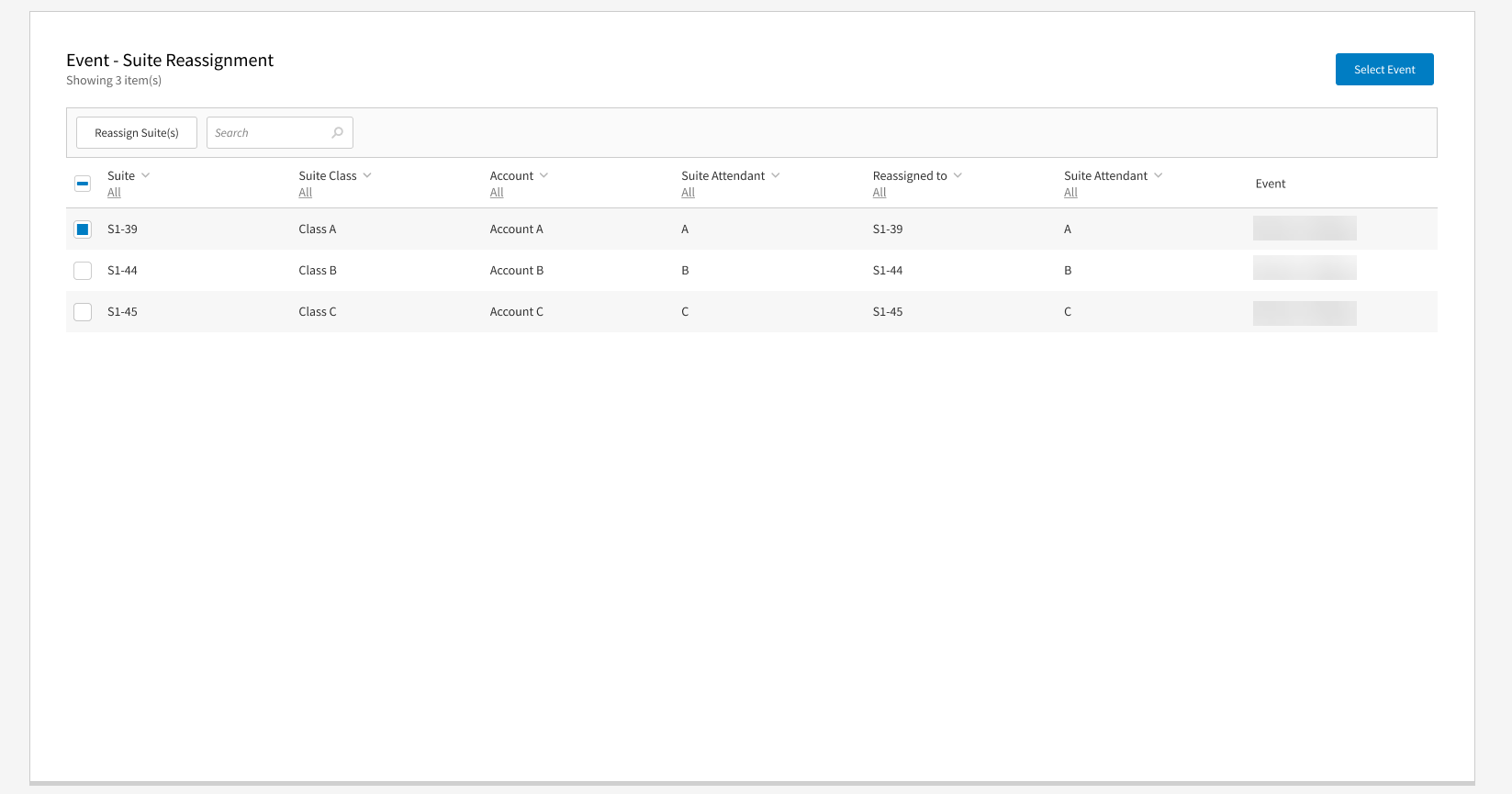The width and height of the screenshot is (1512, 794).
Task: Click the Event placeholder in the S1-44 row
Action: coord(1305,268)
